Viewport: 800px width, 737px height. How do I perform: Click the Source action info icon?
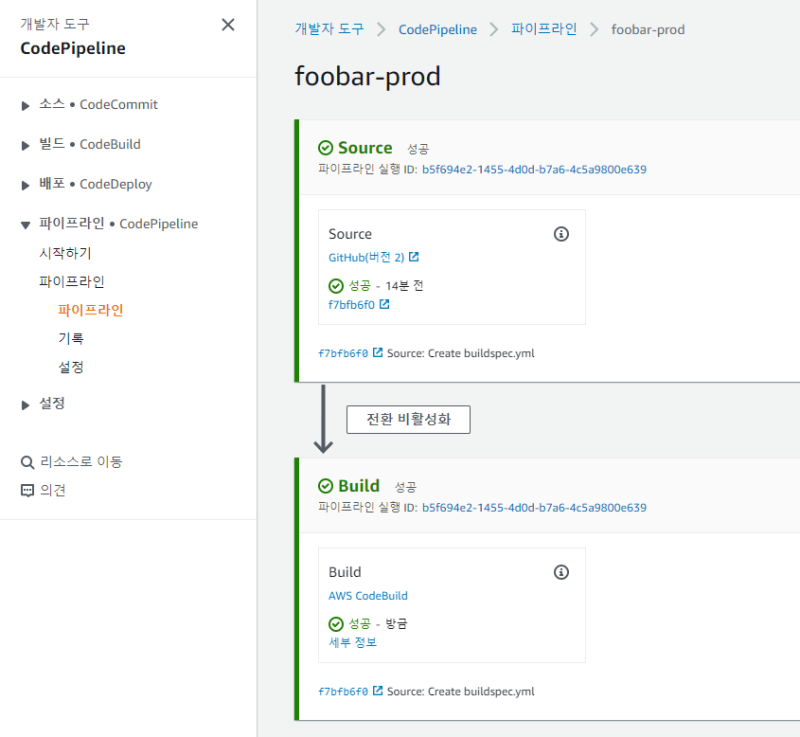[561, 234]
